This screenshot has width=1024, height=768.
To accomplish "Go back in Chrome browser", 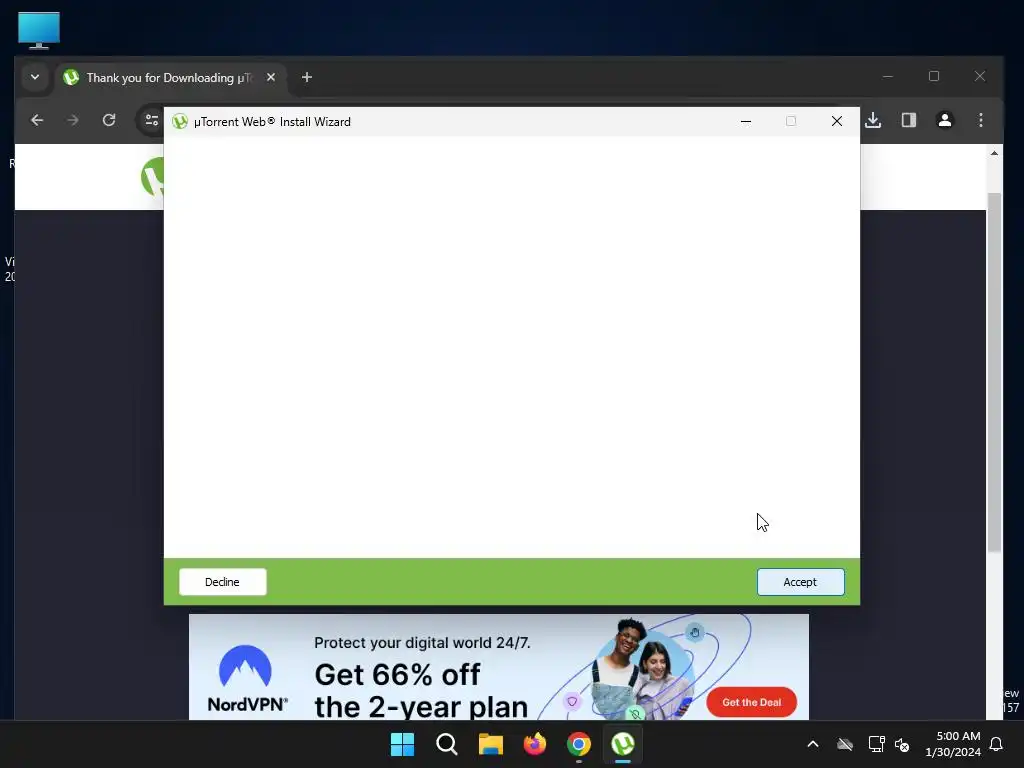I will tap(37, 120).
